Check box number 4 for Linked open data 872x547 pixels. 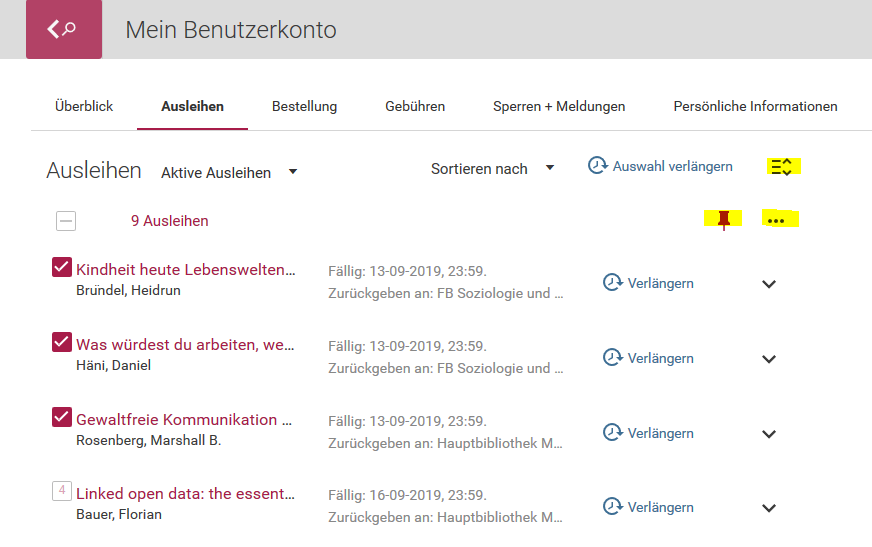tap(62, 491)
